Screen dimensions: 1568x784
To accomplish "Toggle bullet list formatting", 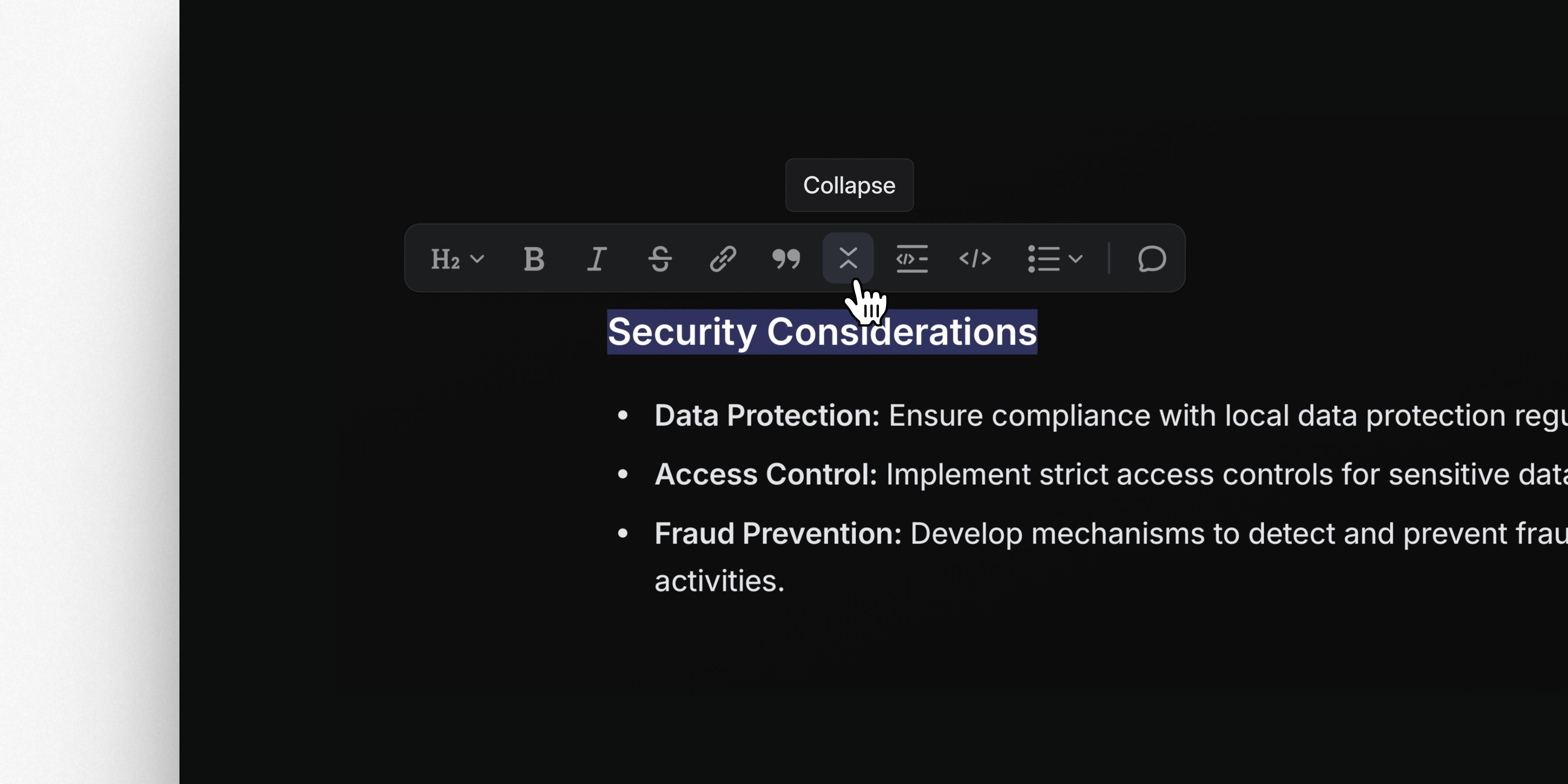I will pyautogui.click(x=1042, y=259).
